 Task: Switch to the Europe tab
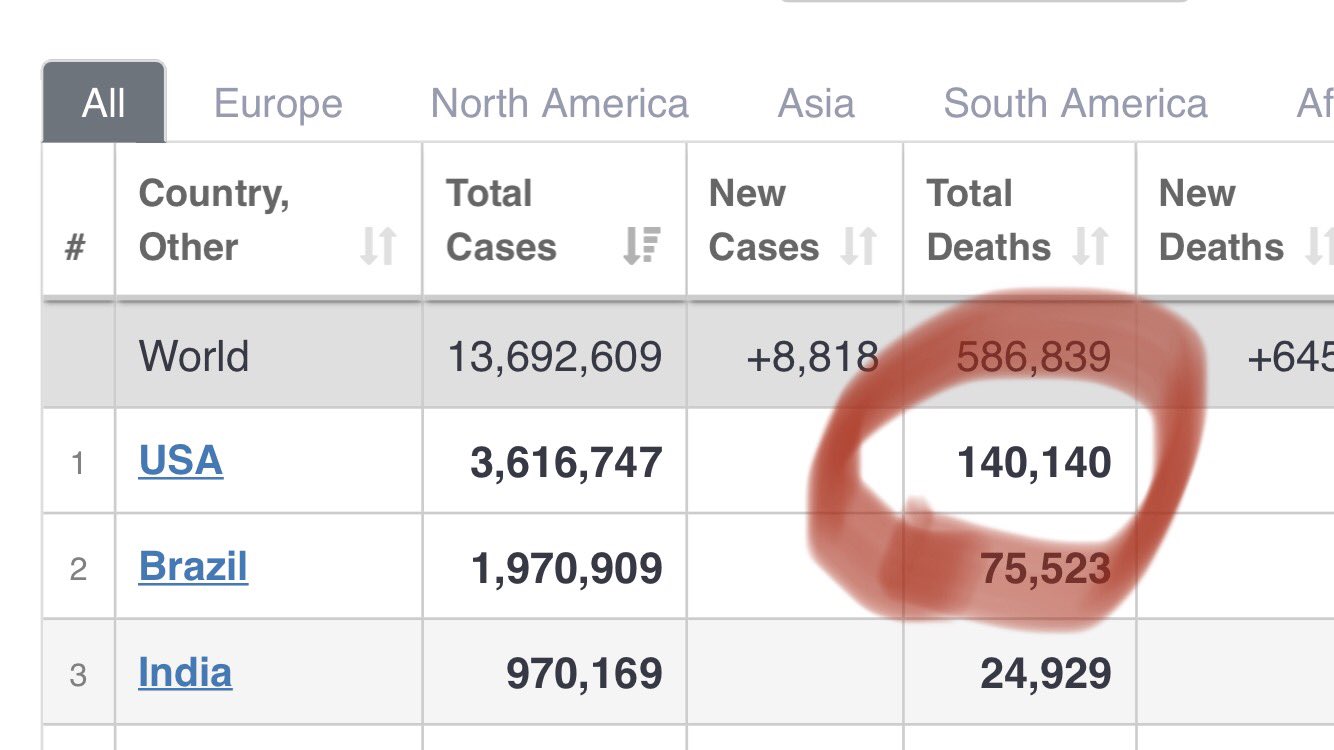tap(278, 104)
